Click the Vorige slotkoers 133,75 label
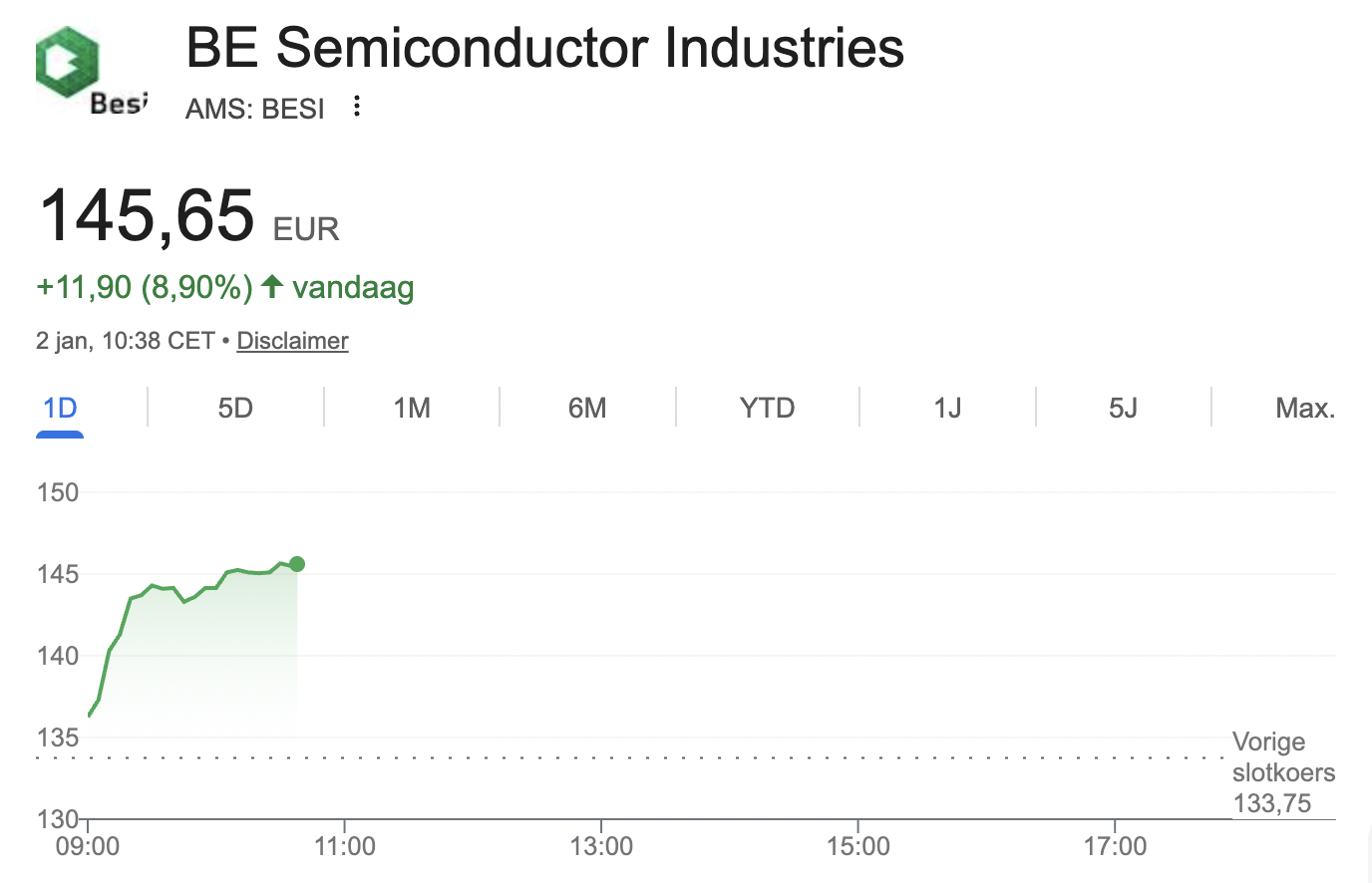 tap(1282, 772)
